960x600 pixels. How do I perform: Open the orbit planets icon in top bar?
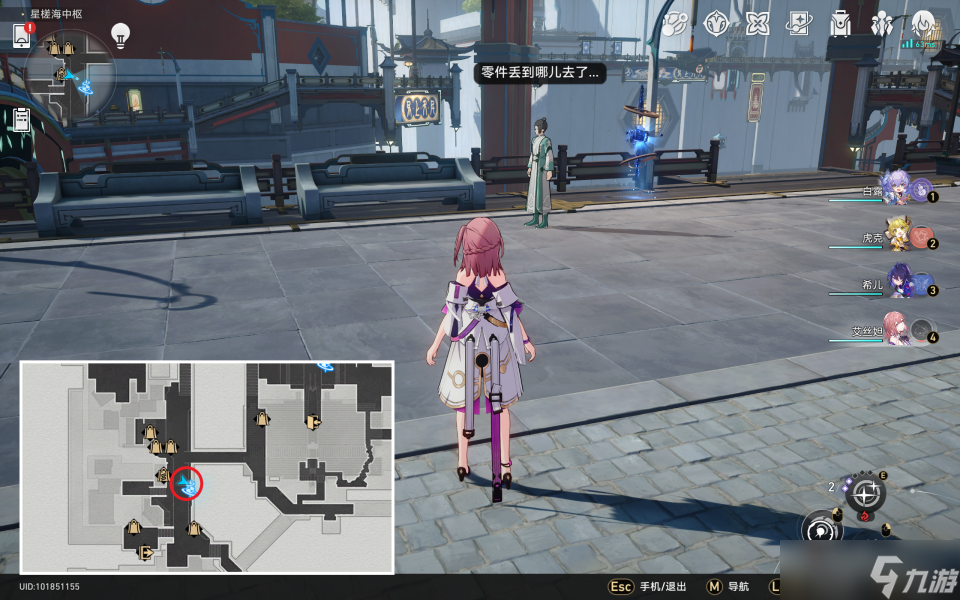(x=674, y=23)
